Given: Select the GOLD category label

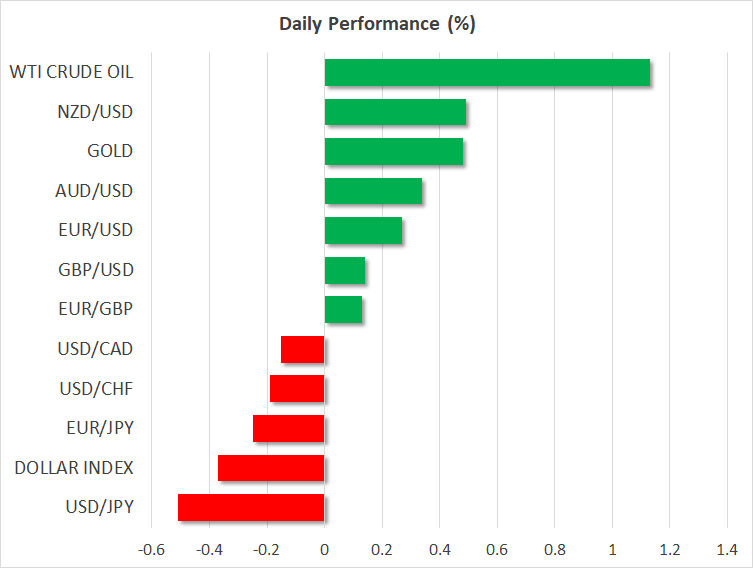Looking at the screenshot, I should [x=110, y=151].
